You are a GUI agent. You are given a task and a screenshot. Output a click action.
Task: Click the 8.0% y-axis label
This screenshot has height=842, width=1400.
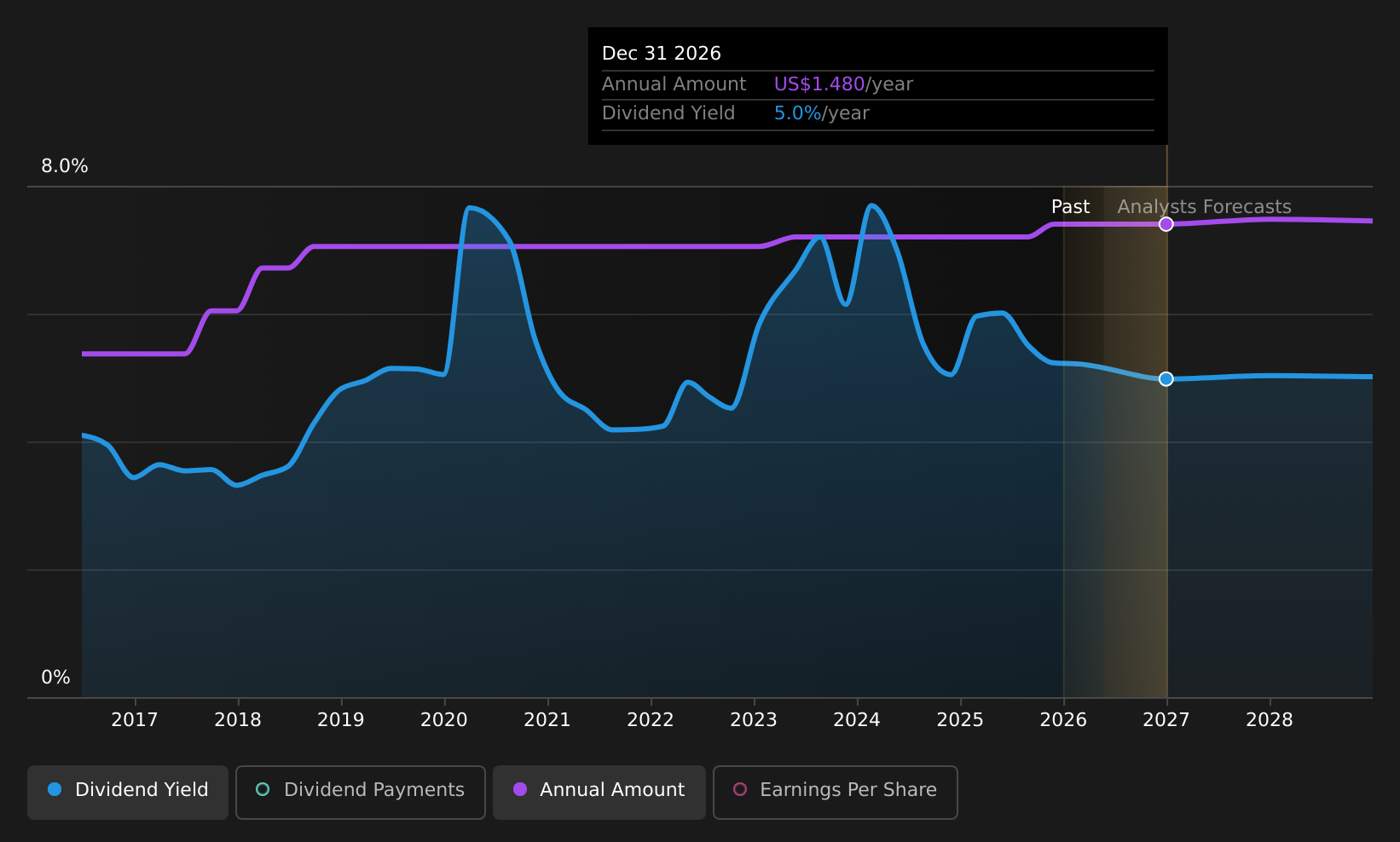[x=65, y=166]
